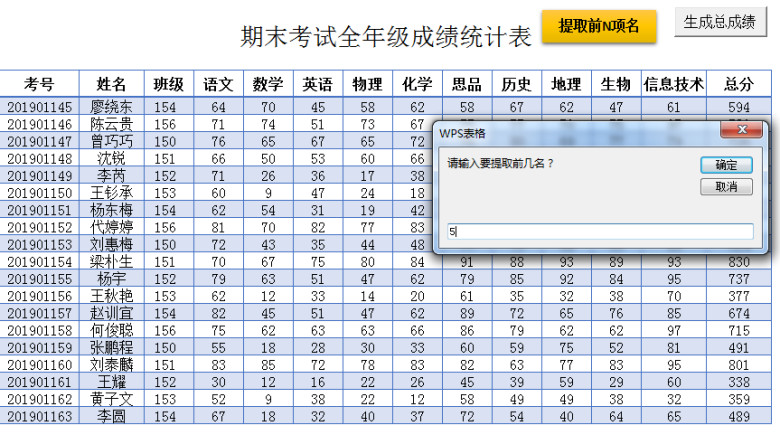
Task: Select the name cell 何俊聪
Action: (111, 330)
